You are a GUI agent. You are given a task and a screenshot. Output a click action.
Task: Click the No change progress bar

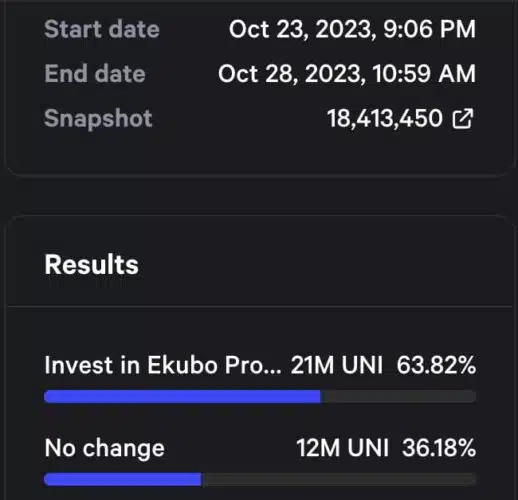tap(260, 479)
